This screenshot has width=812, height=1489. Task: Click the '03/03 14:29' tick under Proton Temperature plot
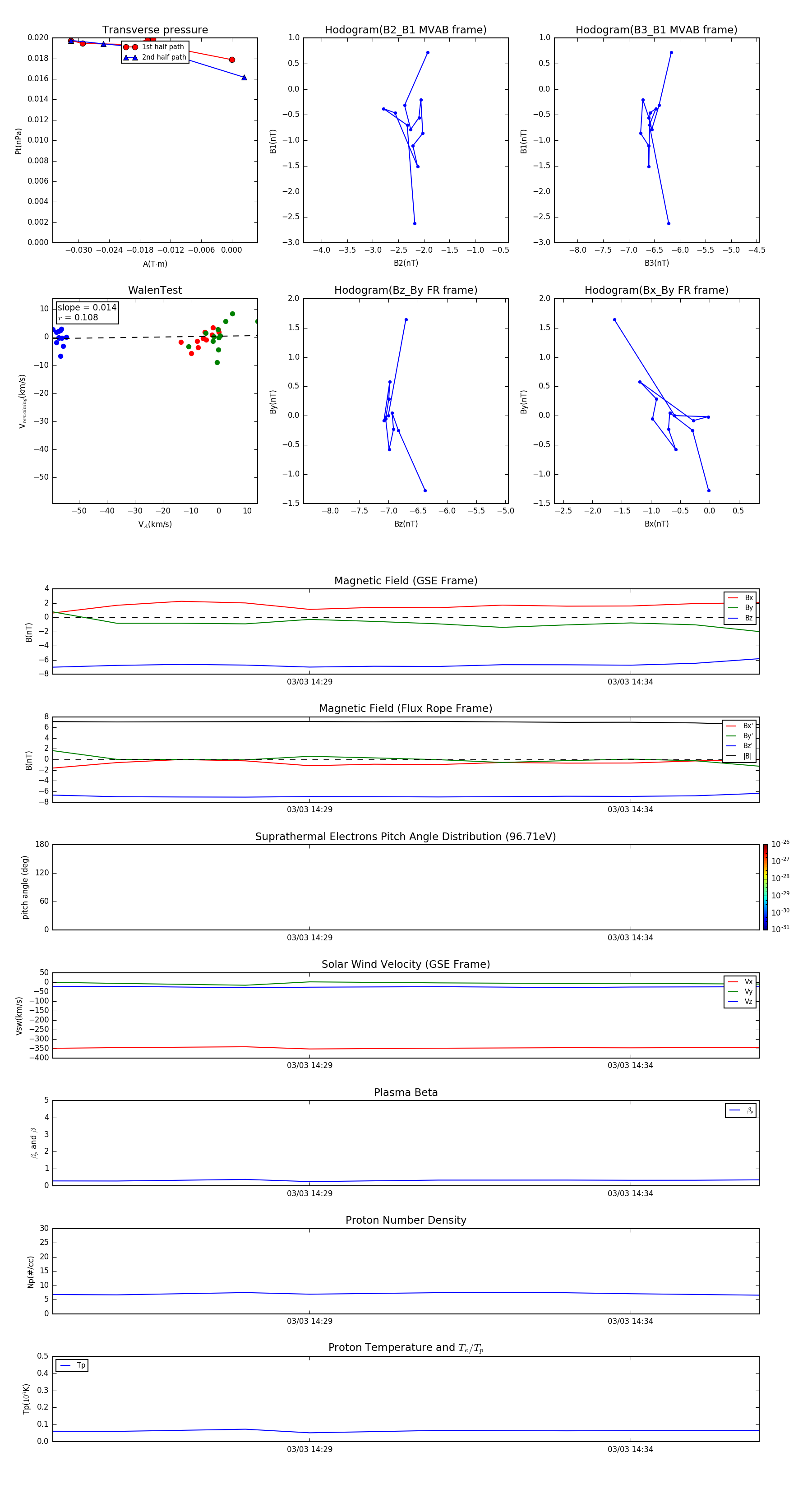point(310,1449)
